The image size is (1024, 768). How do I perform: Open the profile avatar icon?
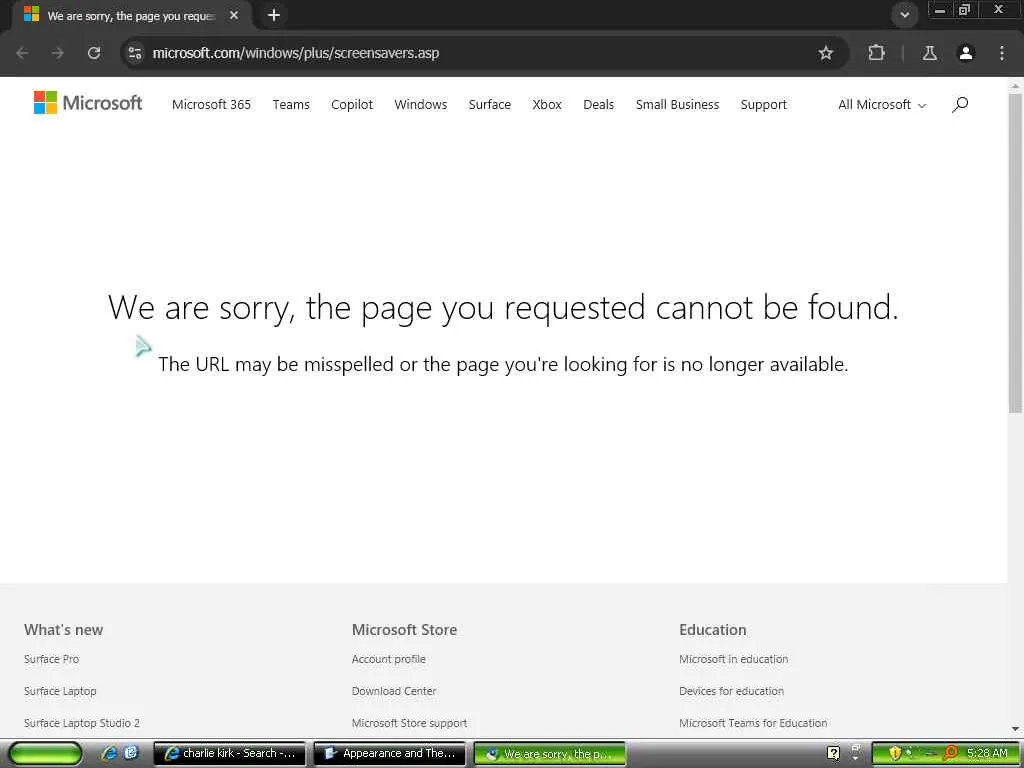966,53
